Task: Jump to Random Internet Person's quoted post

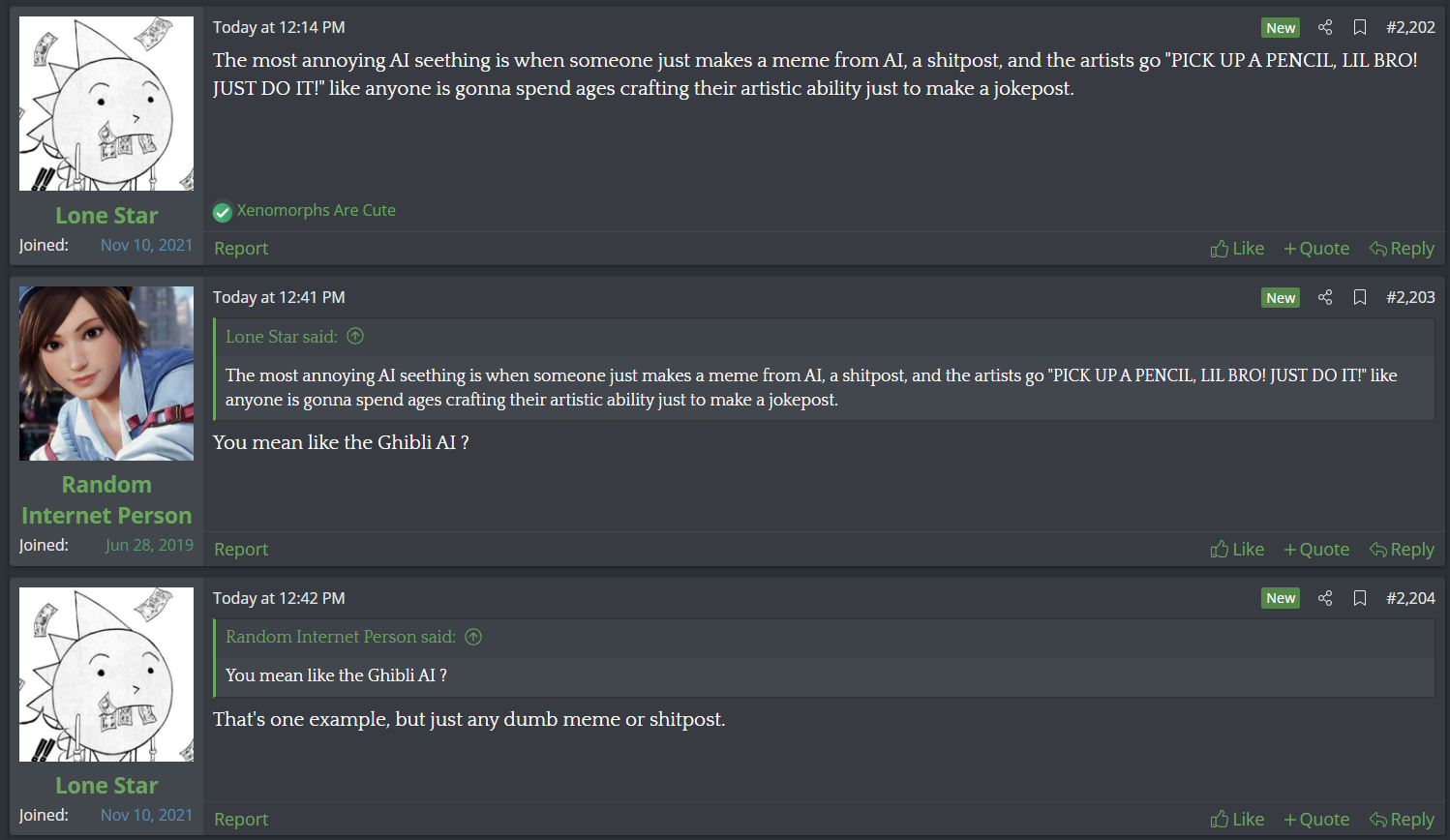Action: click(x=473, y=637)
